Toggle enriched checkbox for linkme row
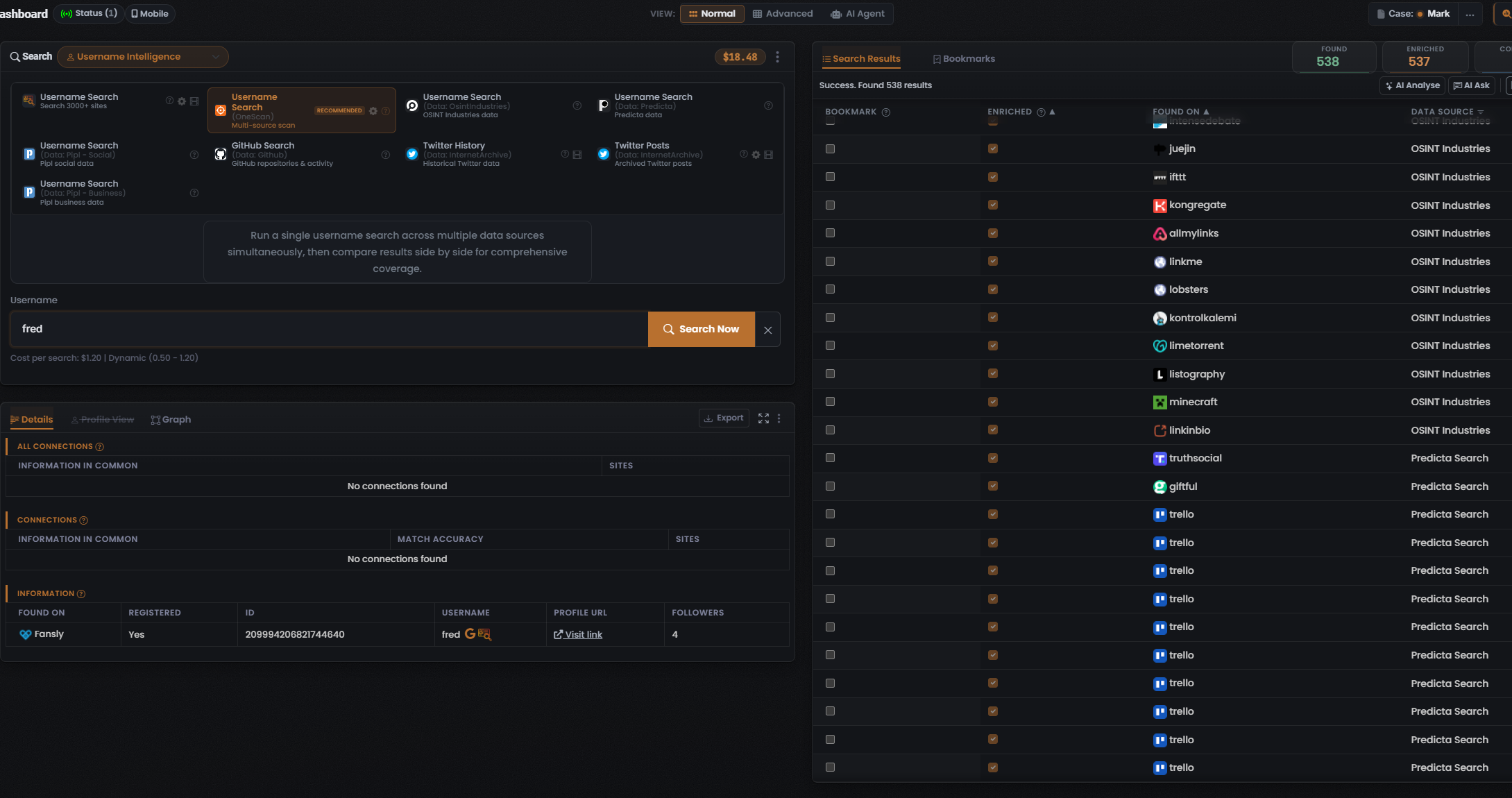The width and height of the screenshot is (1512, 798). tap(993, 261)
